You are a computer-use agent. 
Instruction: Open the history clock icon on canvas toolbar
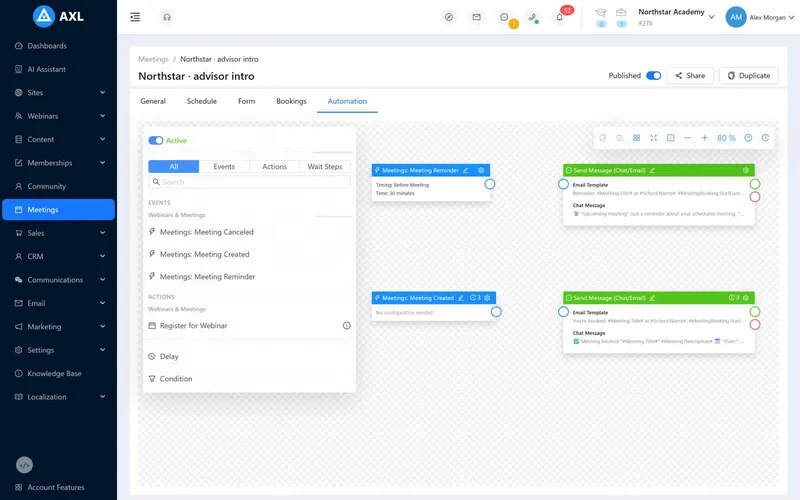pyautogui.click(x=765, y=138)
